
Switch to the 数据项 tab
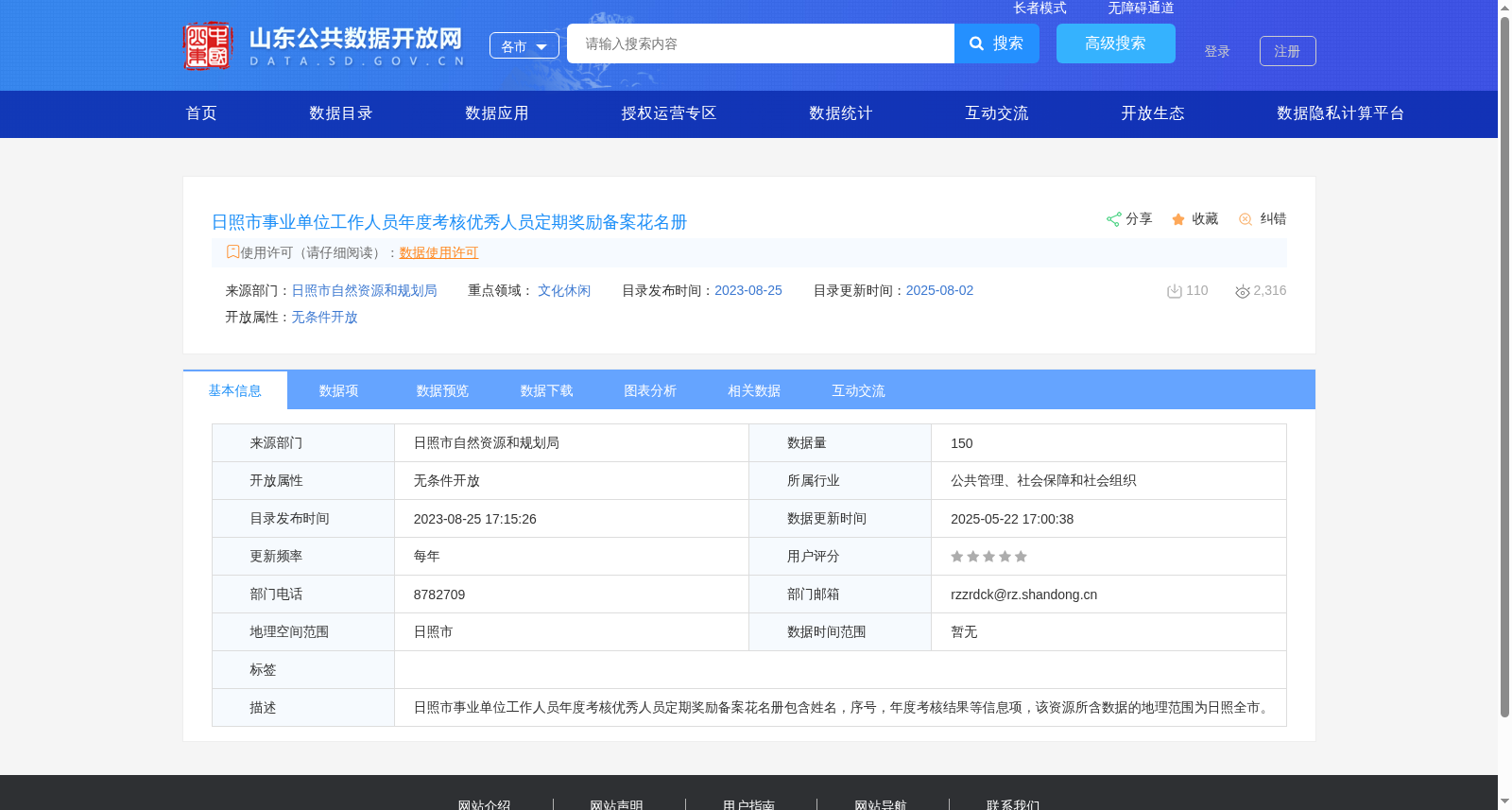[x=339, y=390]
